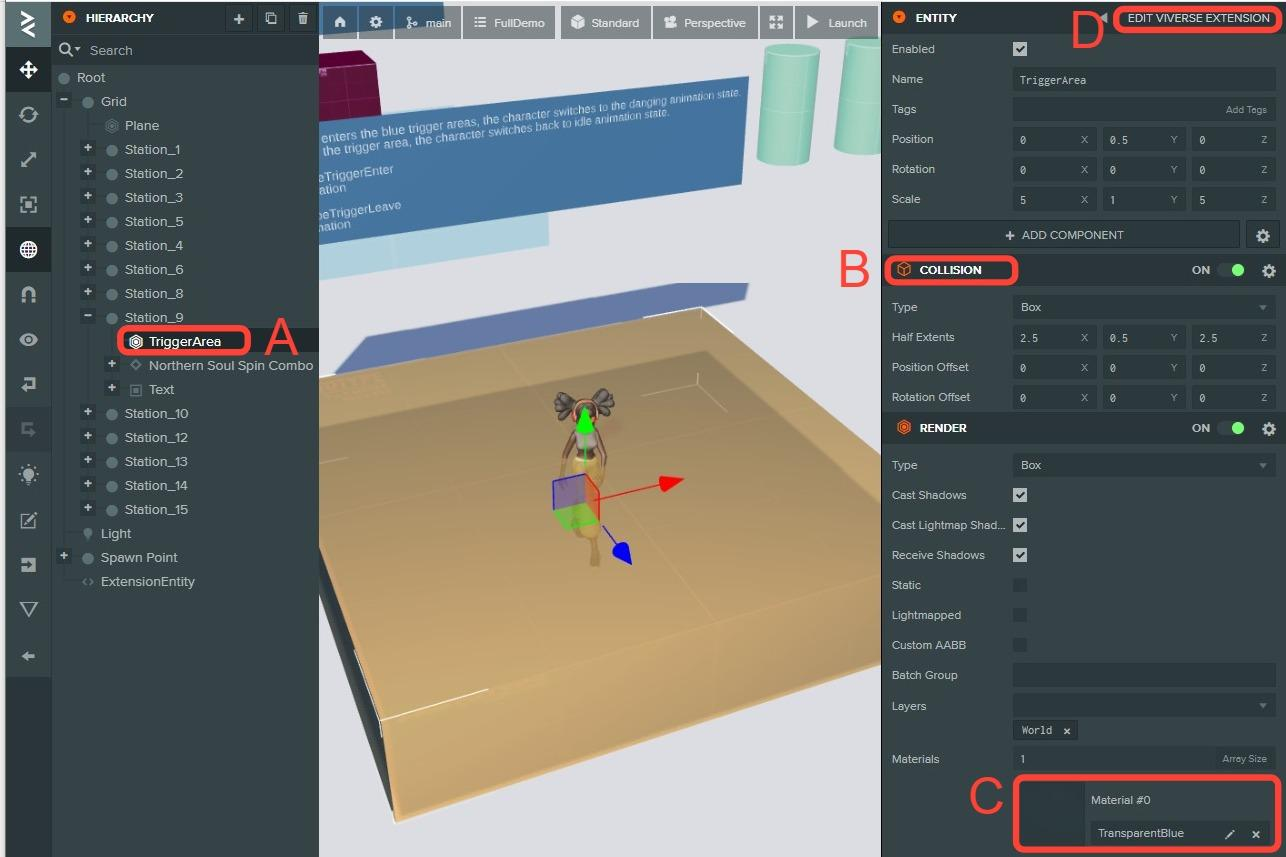Click the Add Component button

[1064, 235]
